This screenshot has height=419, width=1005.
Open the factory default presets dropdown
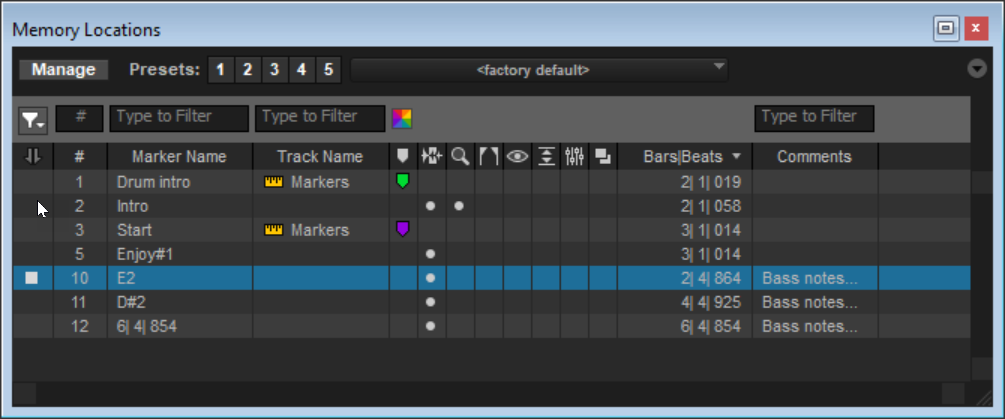pos(538,70)
